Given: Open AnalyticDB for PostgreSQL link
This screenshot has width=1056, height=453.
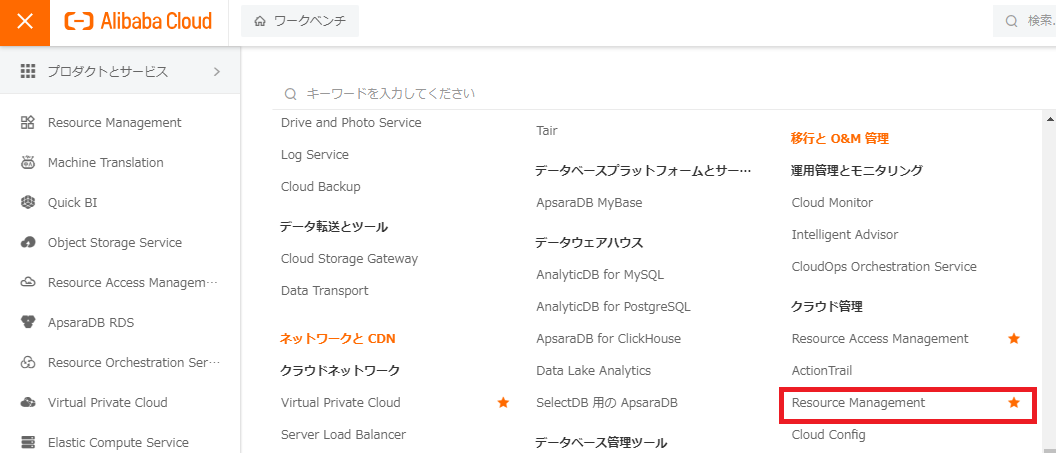Looking at the screenshot, I should [614, 307].
